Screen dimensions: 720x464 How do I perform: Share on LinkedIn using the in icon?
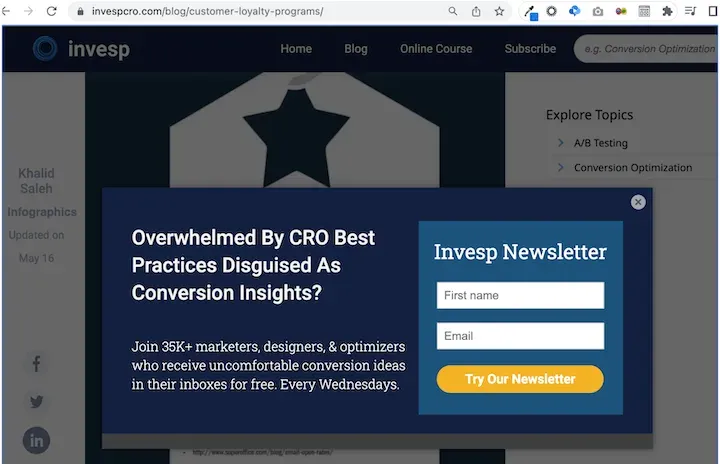coord(36,441)
